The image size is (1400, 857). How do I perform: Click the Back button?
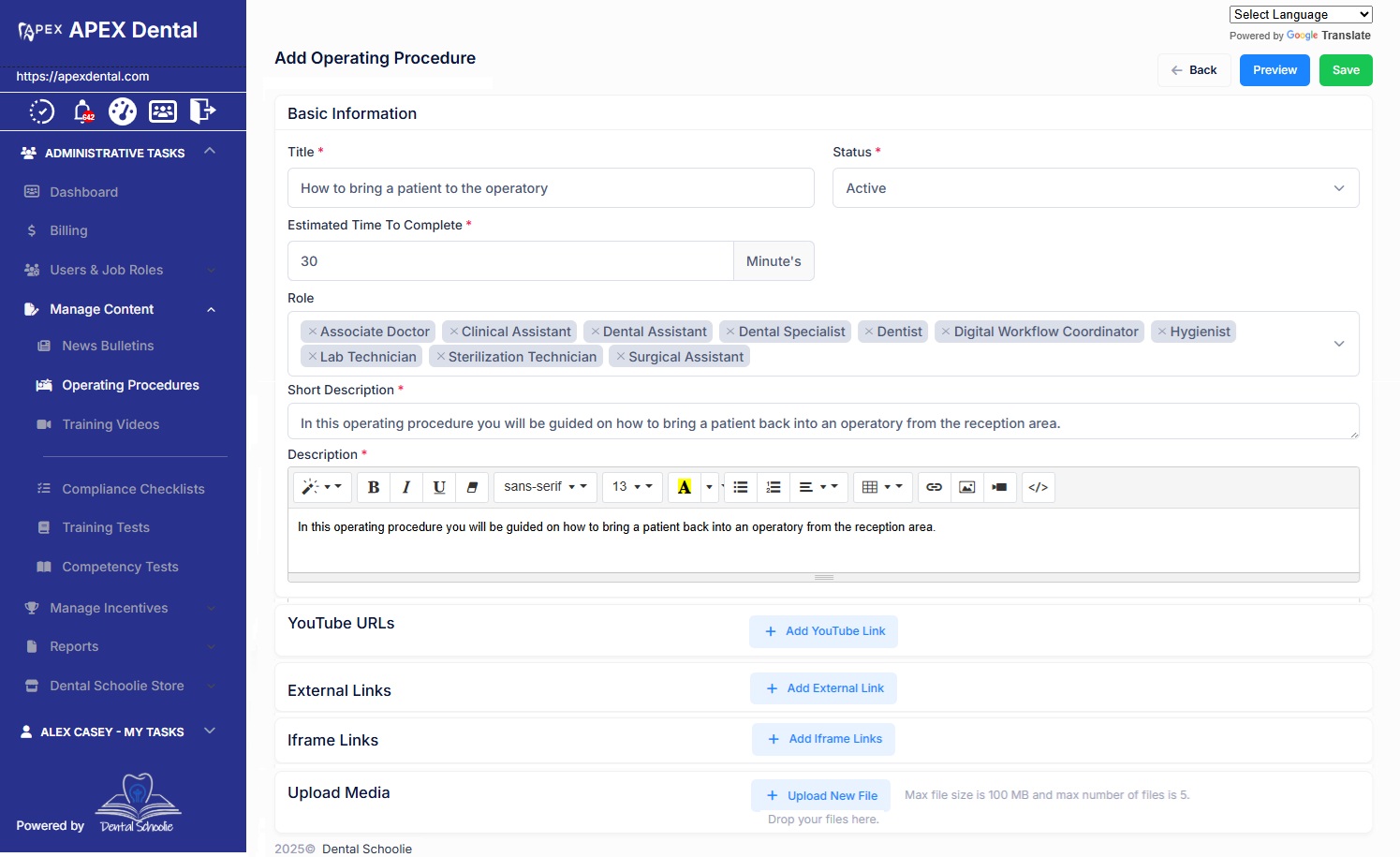click(x=1194, y=70)
